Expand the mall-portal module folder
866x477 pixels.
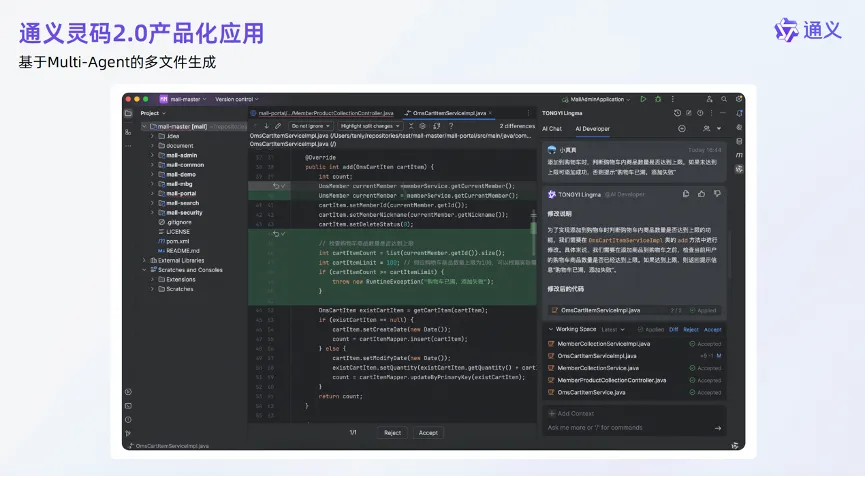point(152,194)
